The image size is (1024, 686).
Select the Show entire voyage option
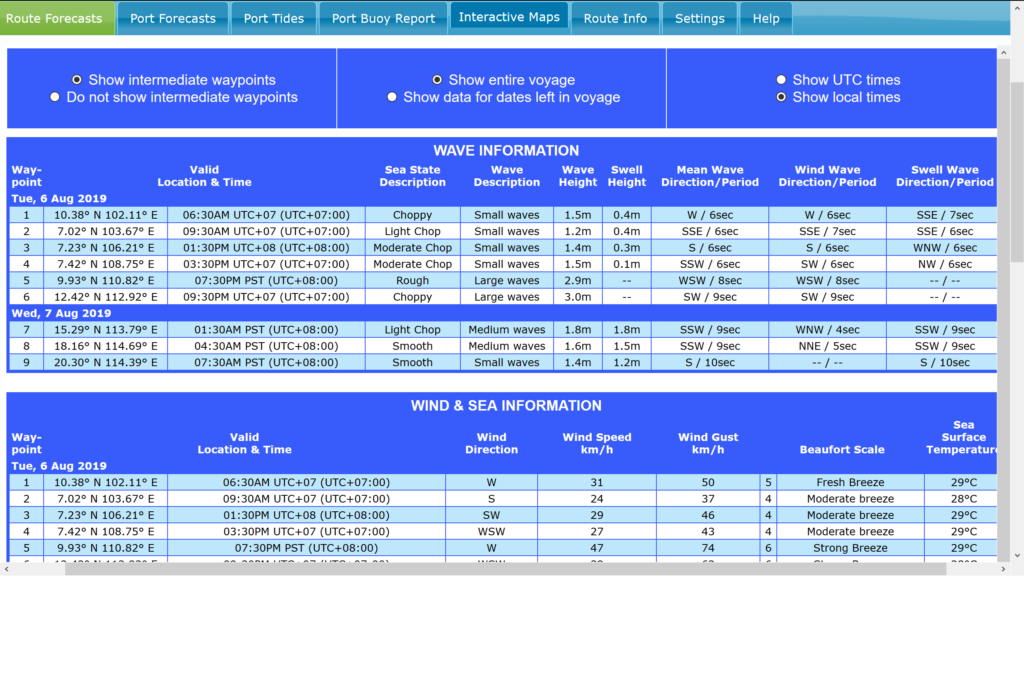click(x=437, y=80)
